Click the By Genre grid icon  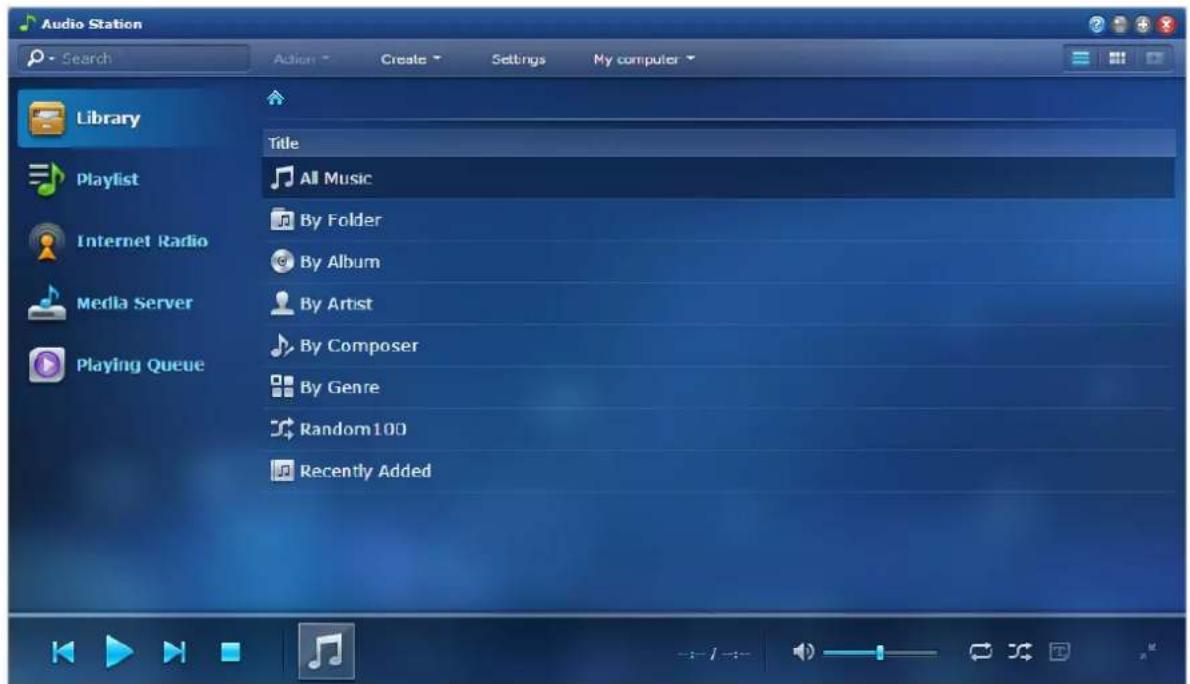coord(282,386)
